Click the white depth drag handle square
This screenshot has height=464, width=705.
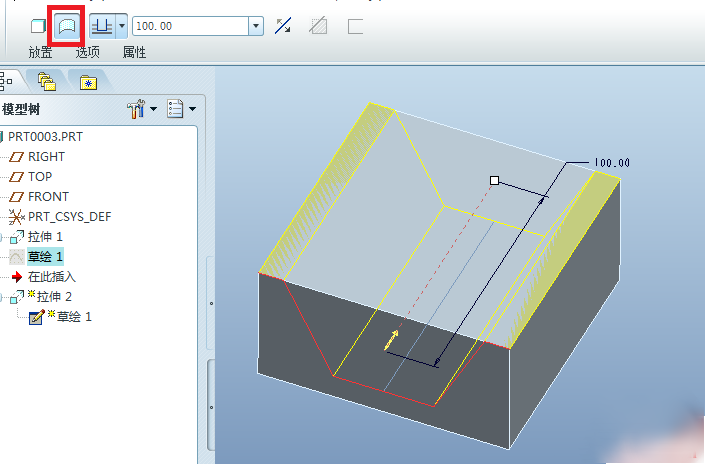(x=494, y=180)
